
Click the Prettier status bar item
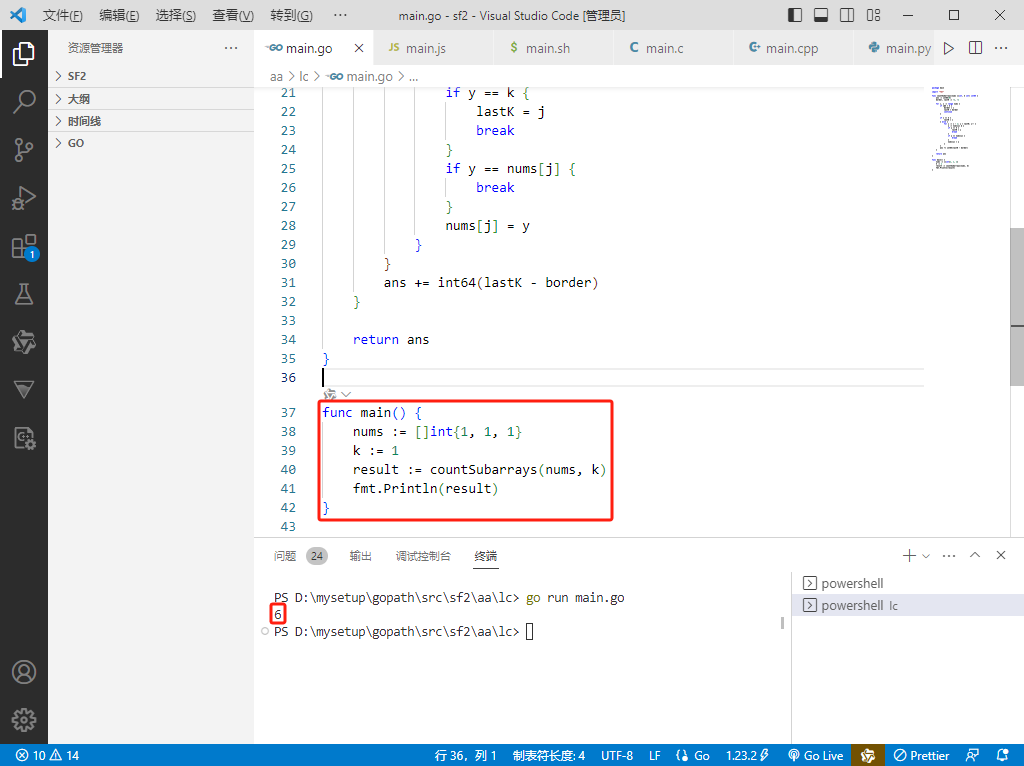pos(921,756)
